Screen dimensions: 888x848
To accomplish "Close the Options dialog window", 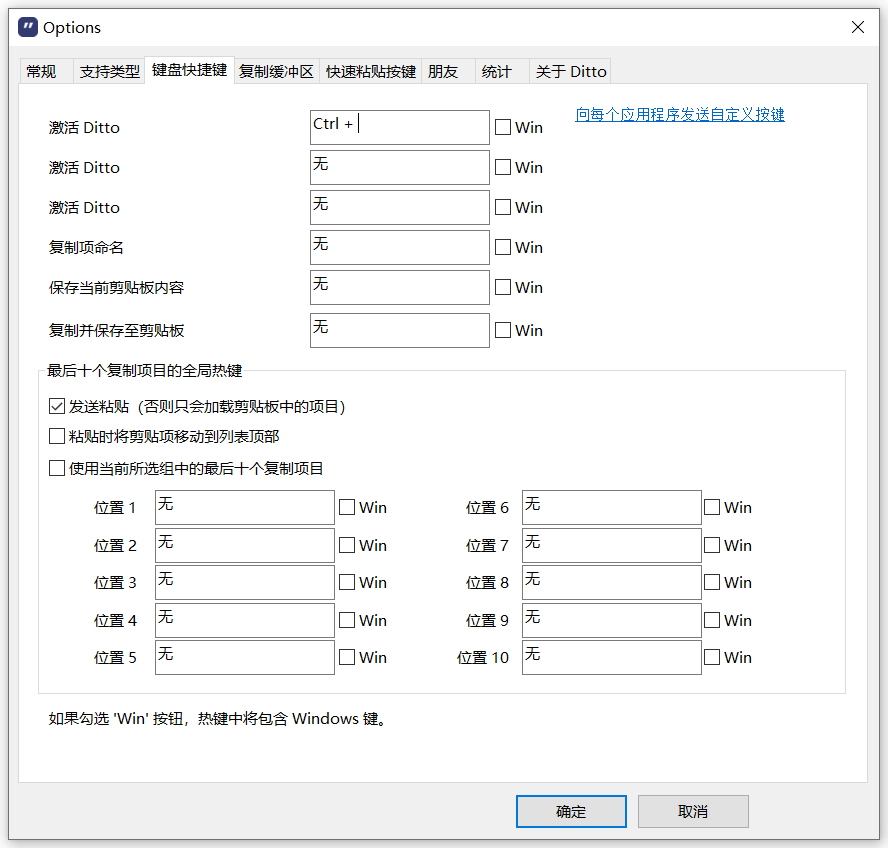I will [x=857, y=27].
